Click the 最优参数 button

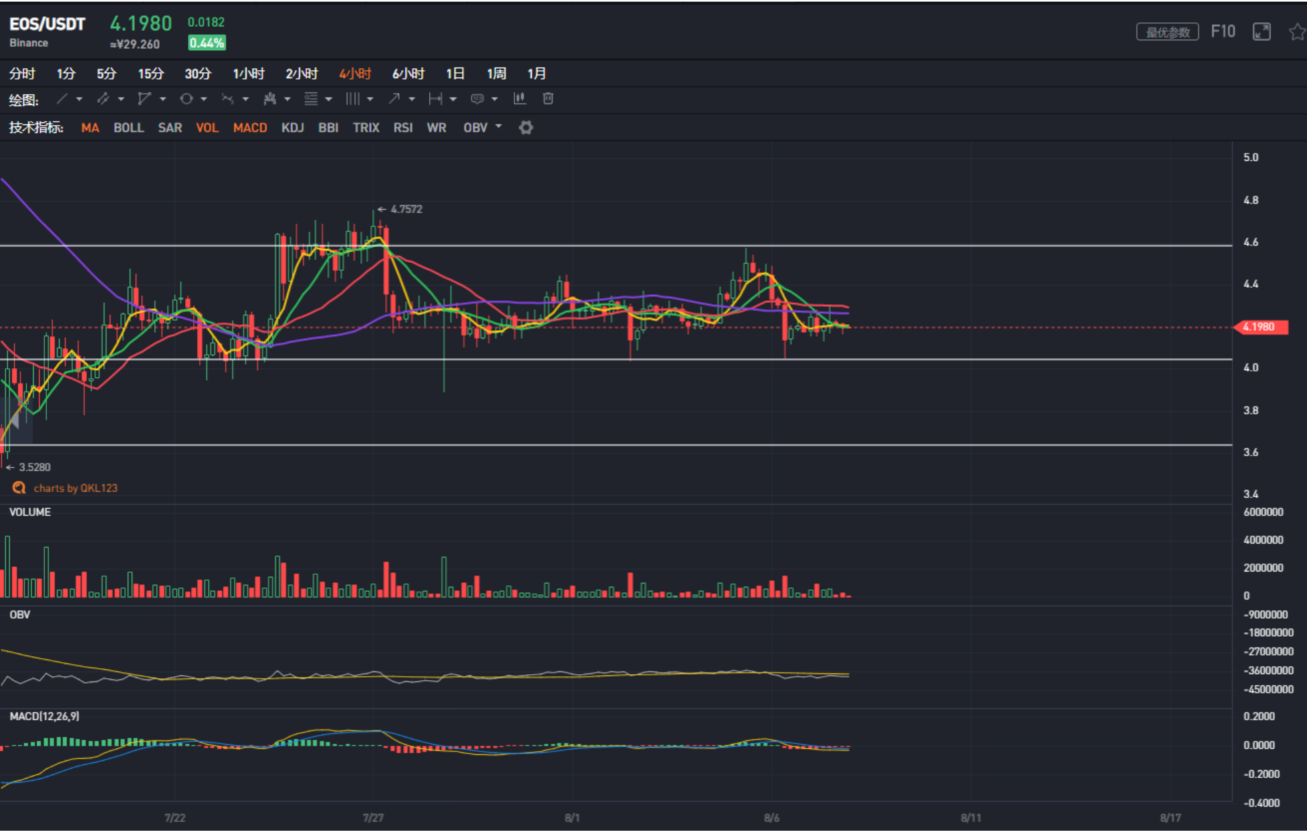pyautogui.click(x=1167, y=32)
